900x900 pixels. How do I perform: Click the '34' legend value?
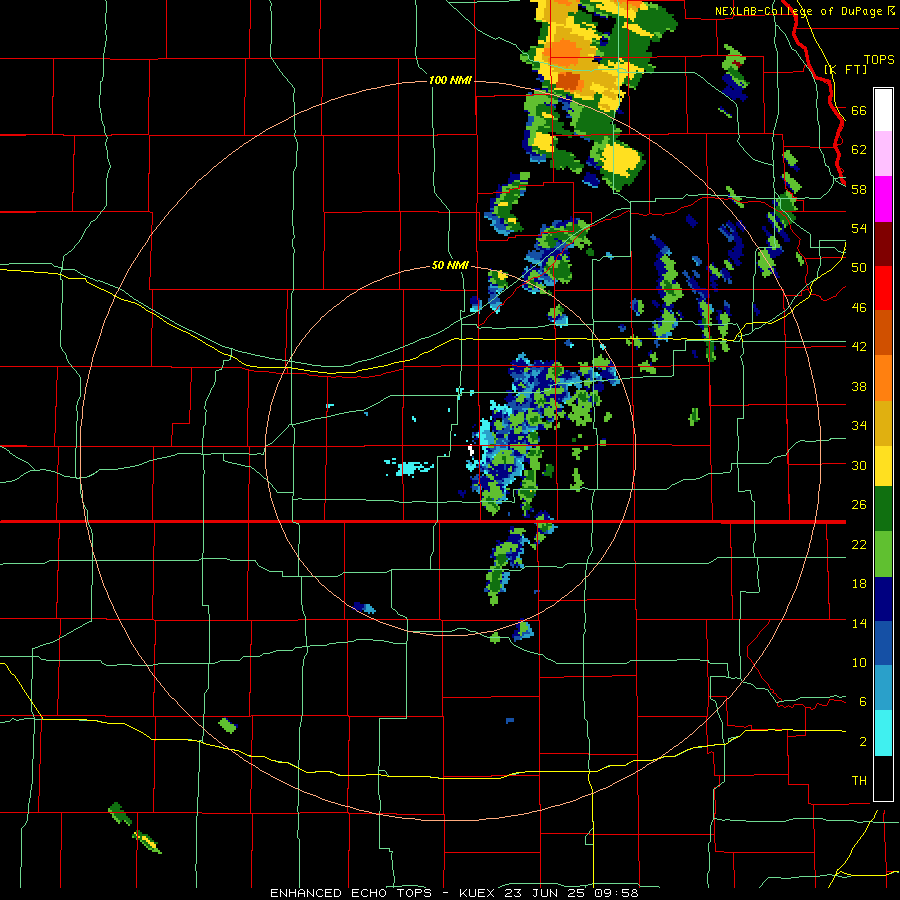click(859, 426)
